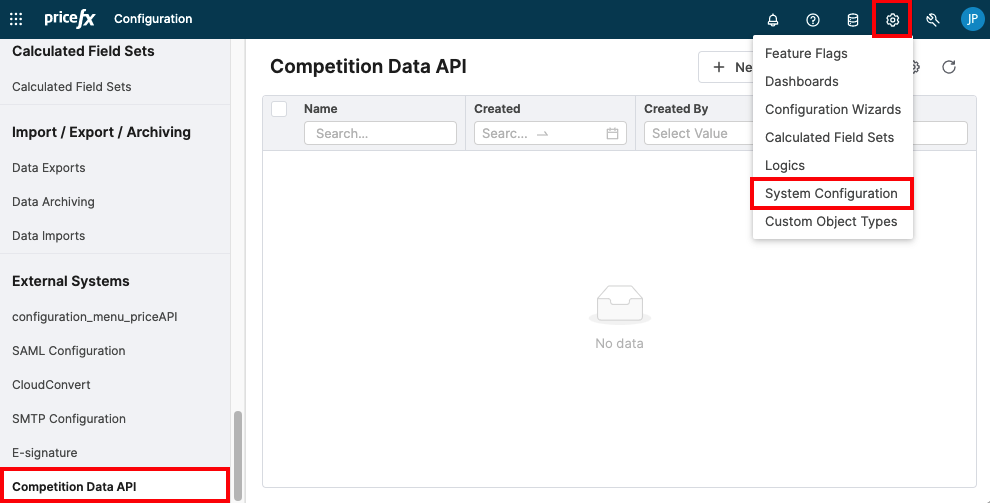
Task: Select Custom Object Types menu entry
Action: tap(831, 221)
